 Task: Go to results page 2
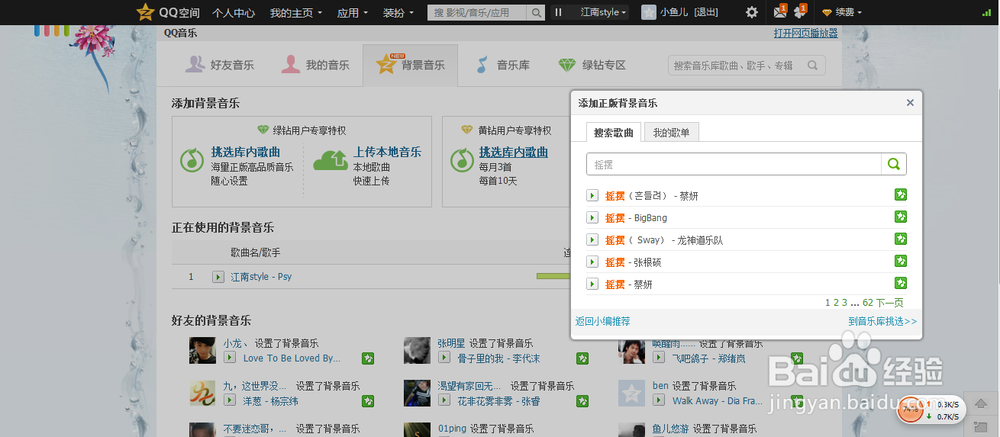pyautogui.click(x=835, y=303)
